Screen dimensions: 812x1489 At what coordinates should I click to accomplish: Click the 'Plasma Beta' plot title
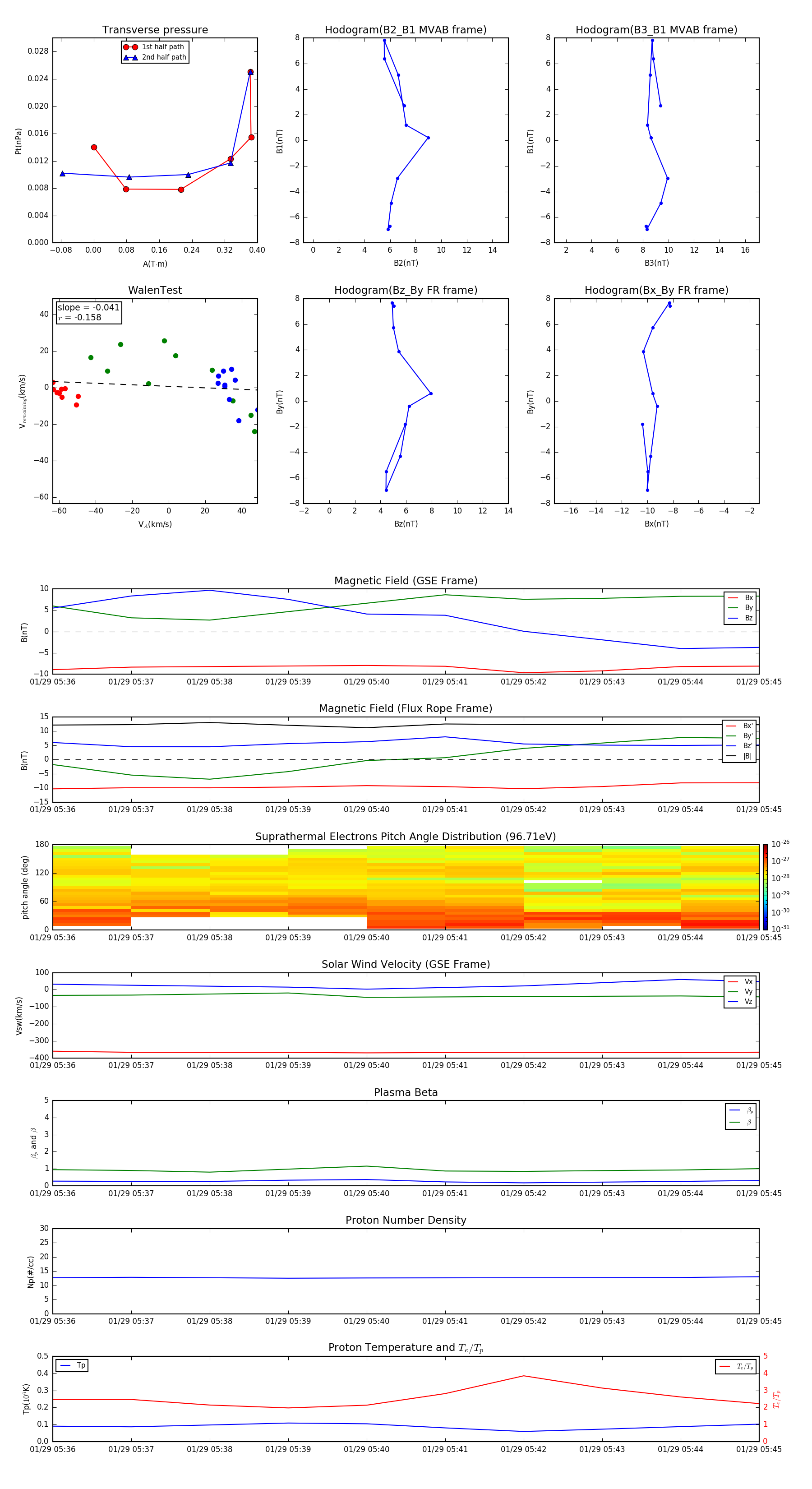pos(406,1092)
